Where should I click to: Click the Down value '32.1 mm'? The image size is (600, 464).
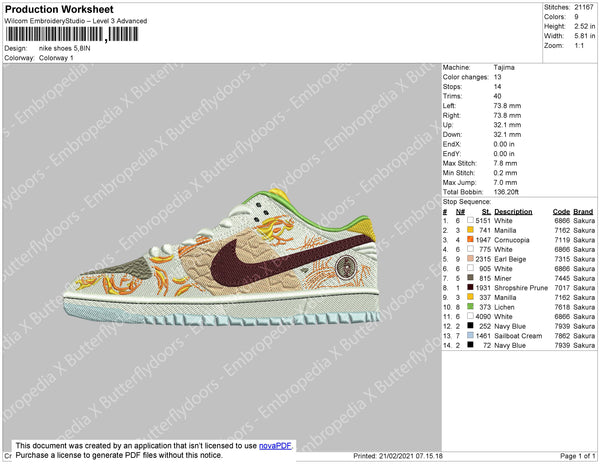pyautogui.click(x=507, y=134)
